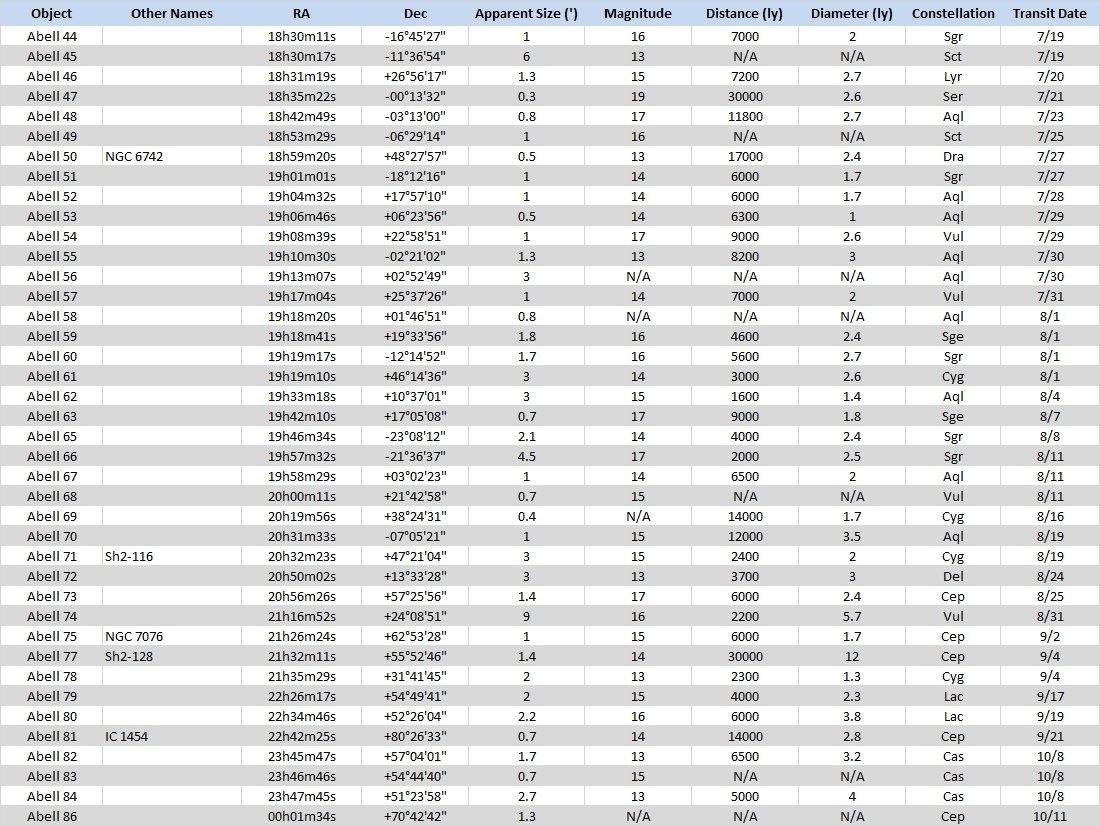Viewport: 1100px width, 826px height.
Task: Click the Del constellation cell
Action: (953, 576)
